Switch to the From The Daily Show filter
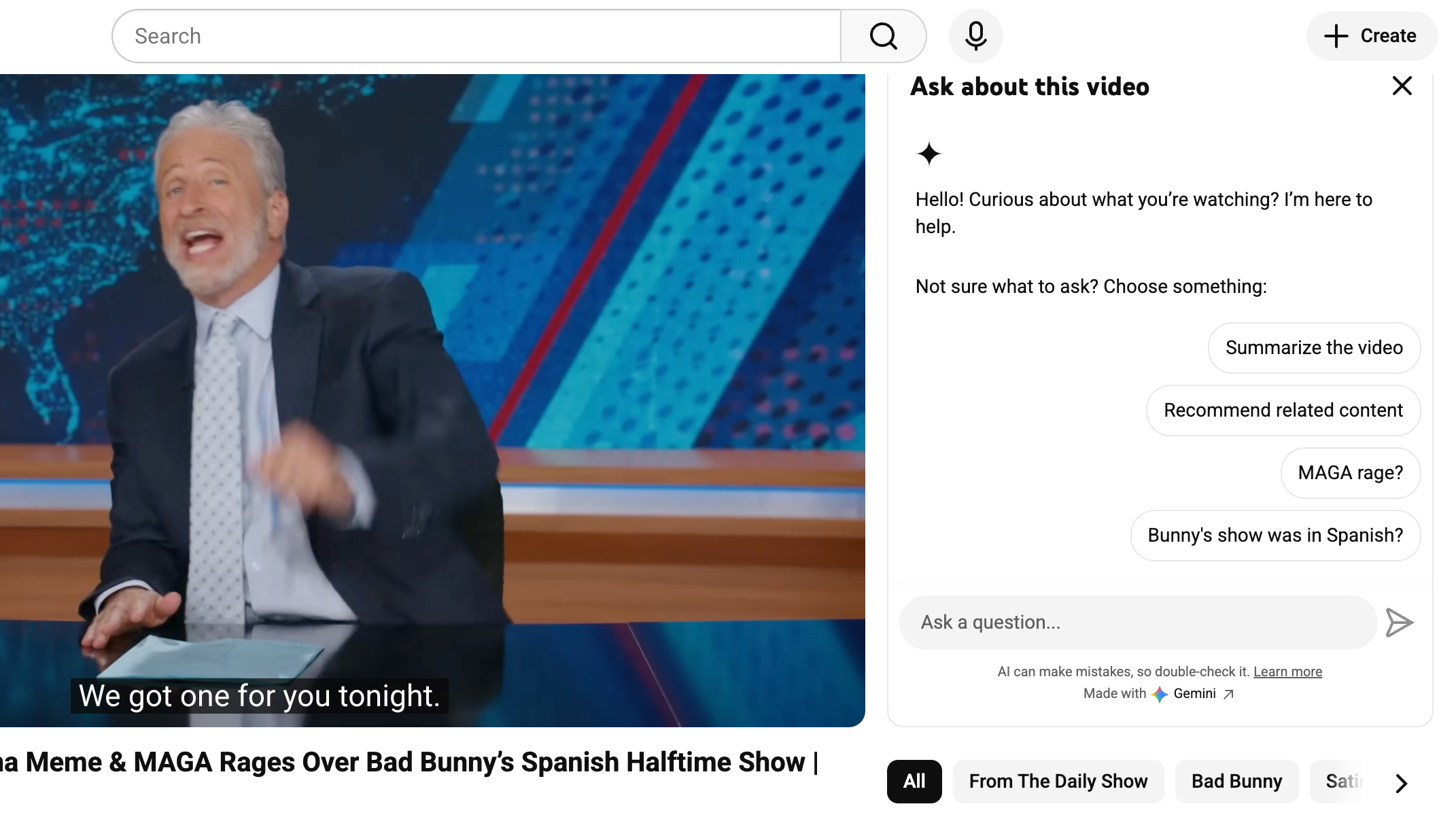Viewport: 1456px width, 819px height. [x=1058, y=781]
